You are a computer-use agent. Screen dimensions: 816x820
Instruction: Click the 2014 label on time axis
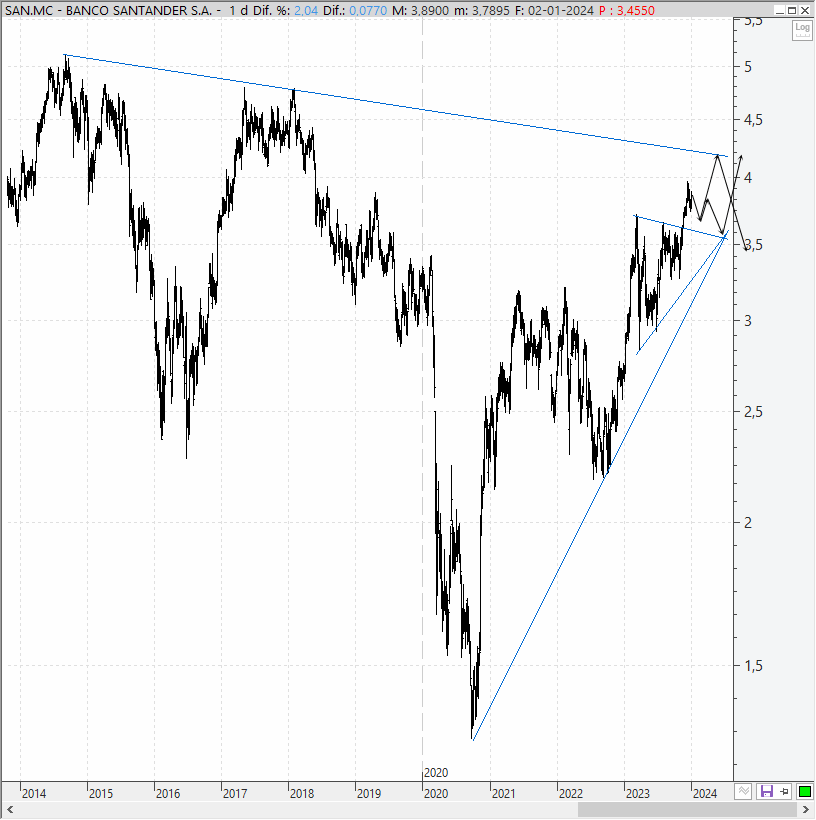point(33,794)
